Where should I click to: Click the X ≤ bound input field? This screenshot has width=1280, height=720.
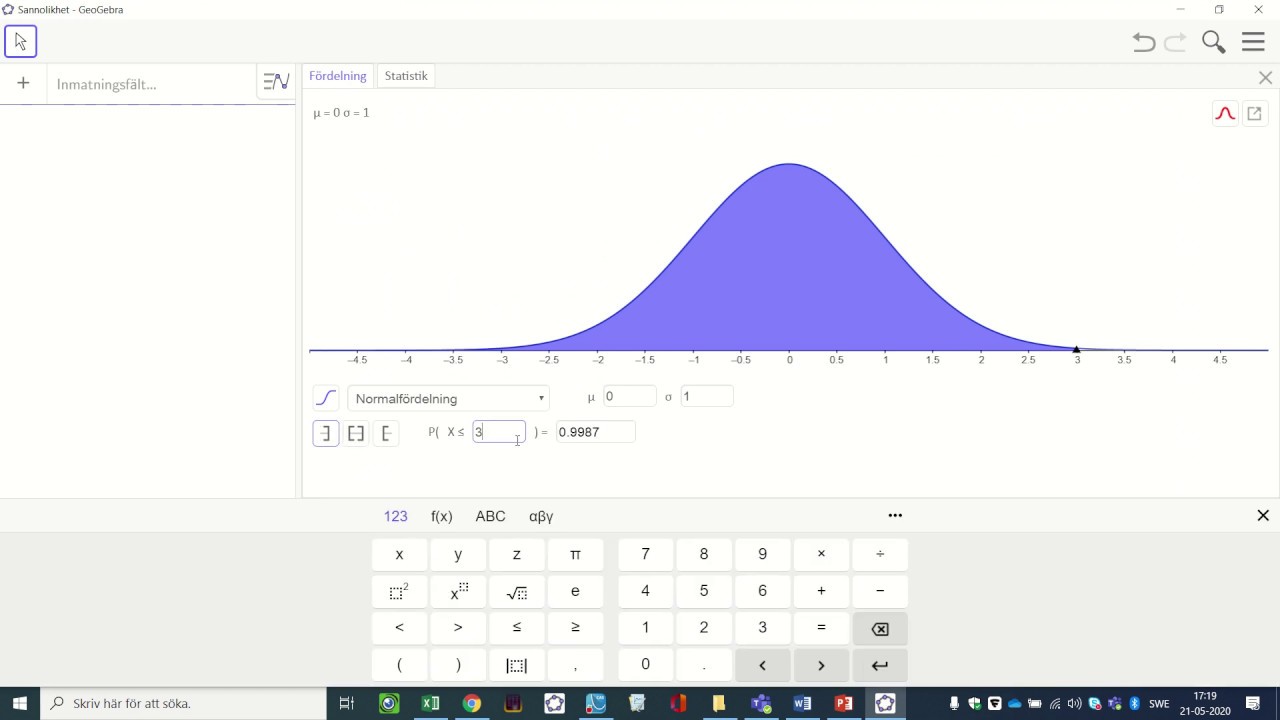click(499, 432)
